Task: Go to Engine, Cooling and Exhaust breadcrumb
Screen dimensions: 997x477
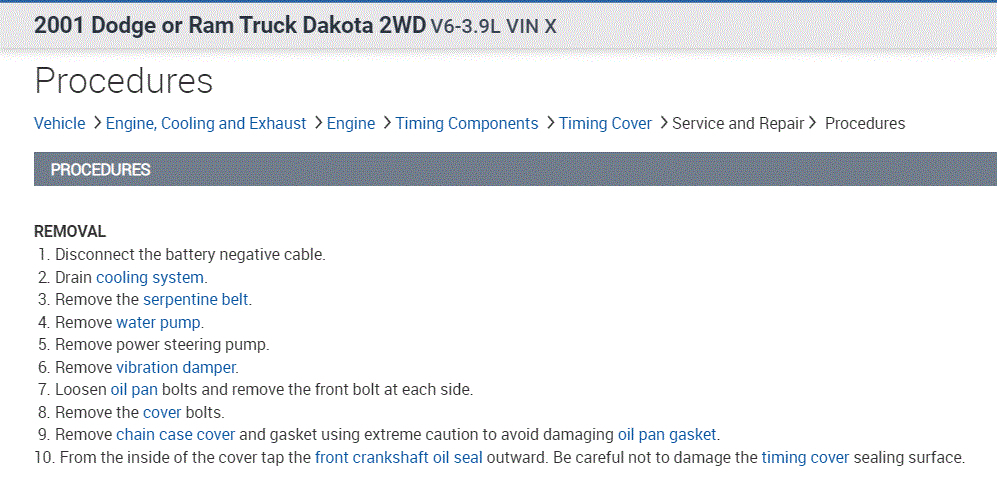Action: point(206,124)
